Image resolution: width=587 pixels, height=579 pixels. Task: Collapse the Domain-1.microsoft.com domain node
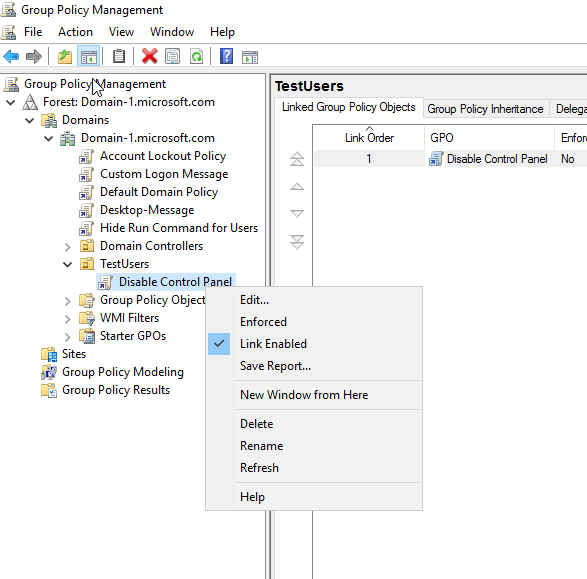(x=49, y=138)
